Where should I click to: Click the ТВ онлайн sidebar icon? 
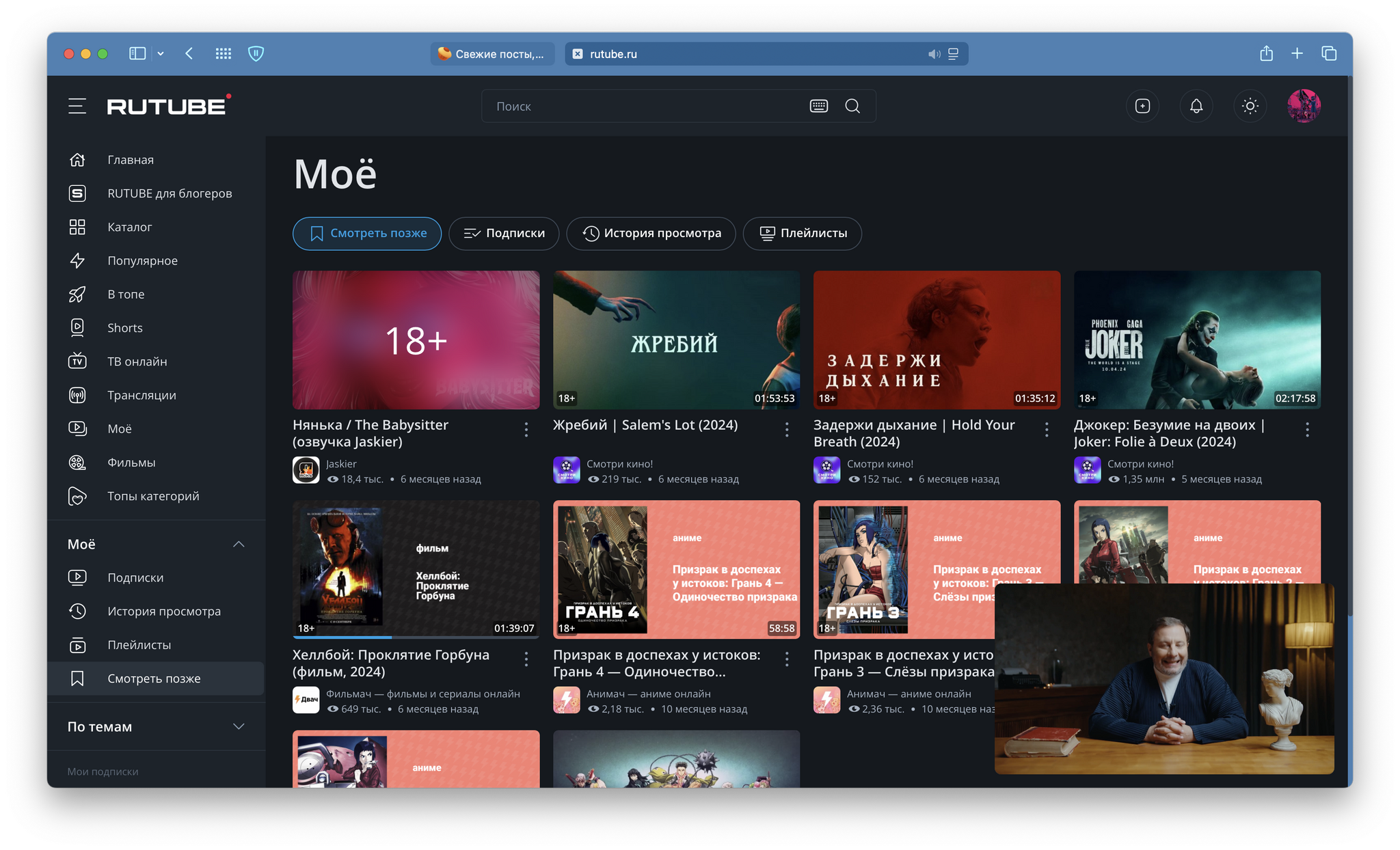point(77,361)
